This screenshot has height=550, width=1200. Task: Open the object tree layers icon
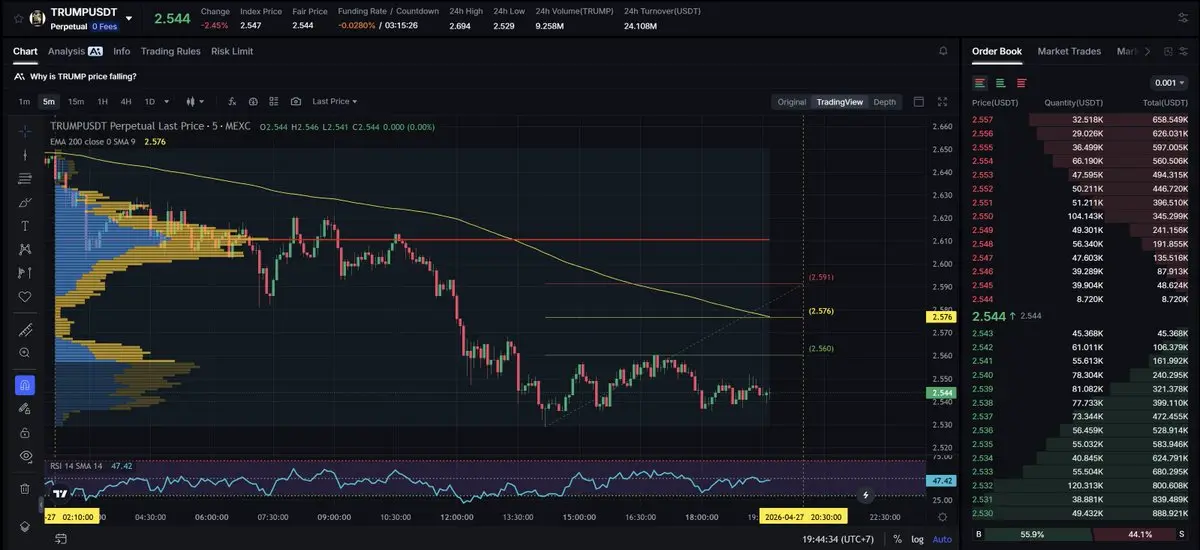coord(25,526)
